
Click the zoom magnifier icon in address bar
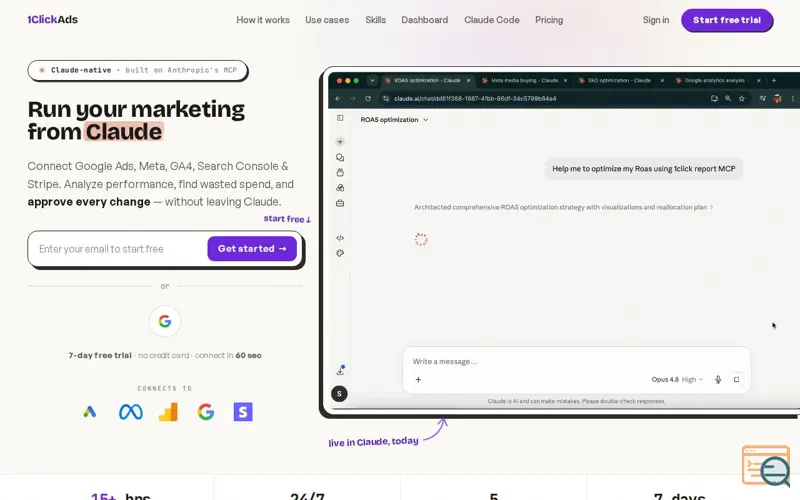[728, 98]
